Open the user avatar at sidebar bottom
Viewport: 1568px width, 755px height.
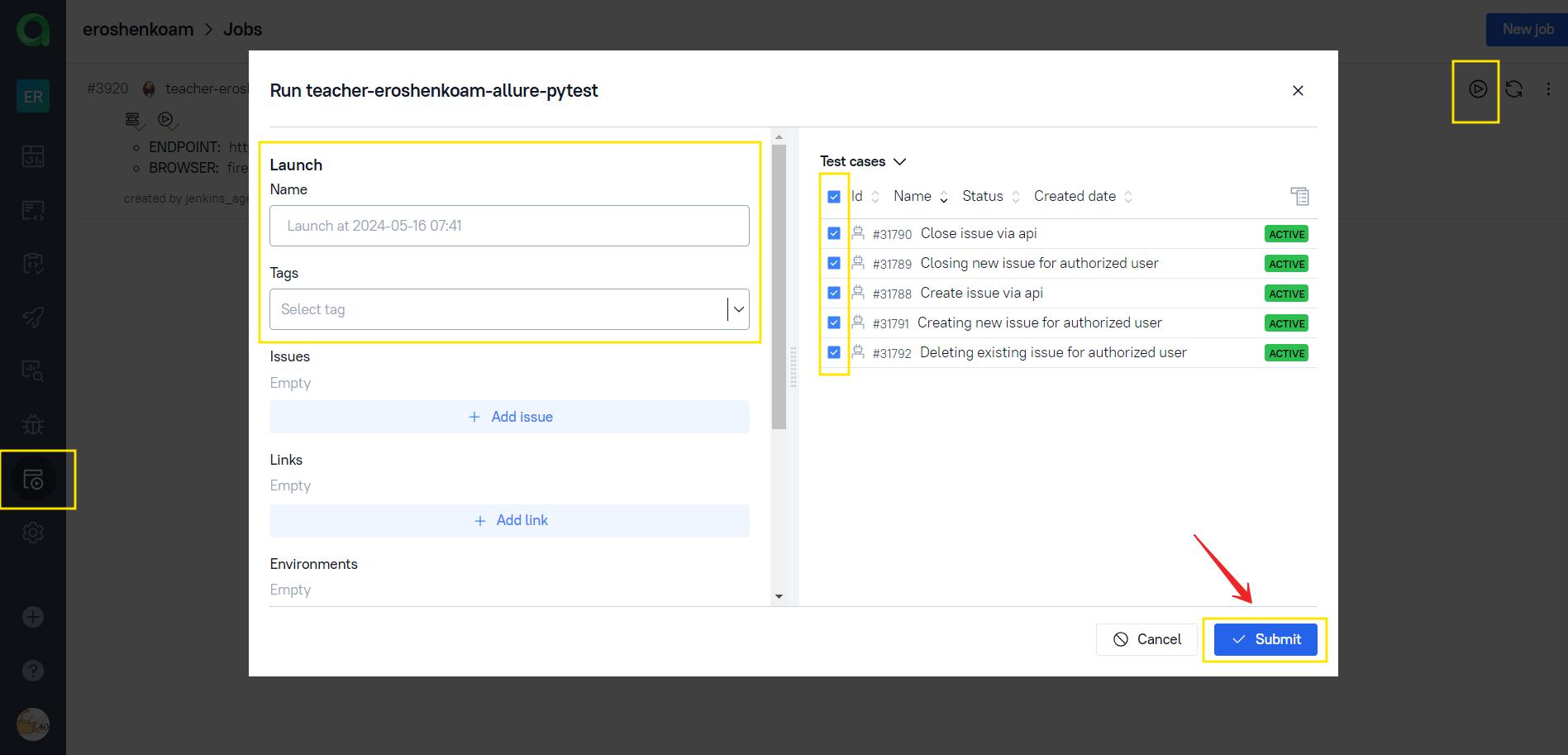[33, 724]
